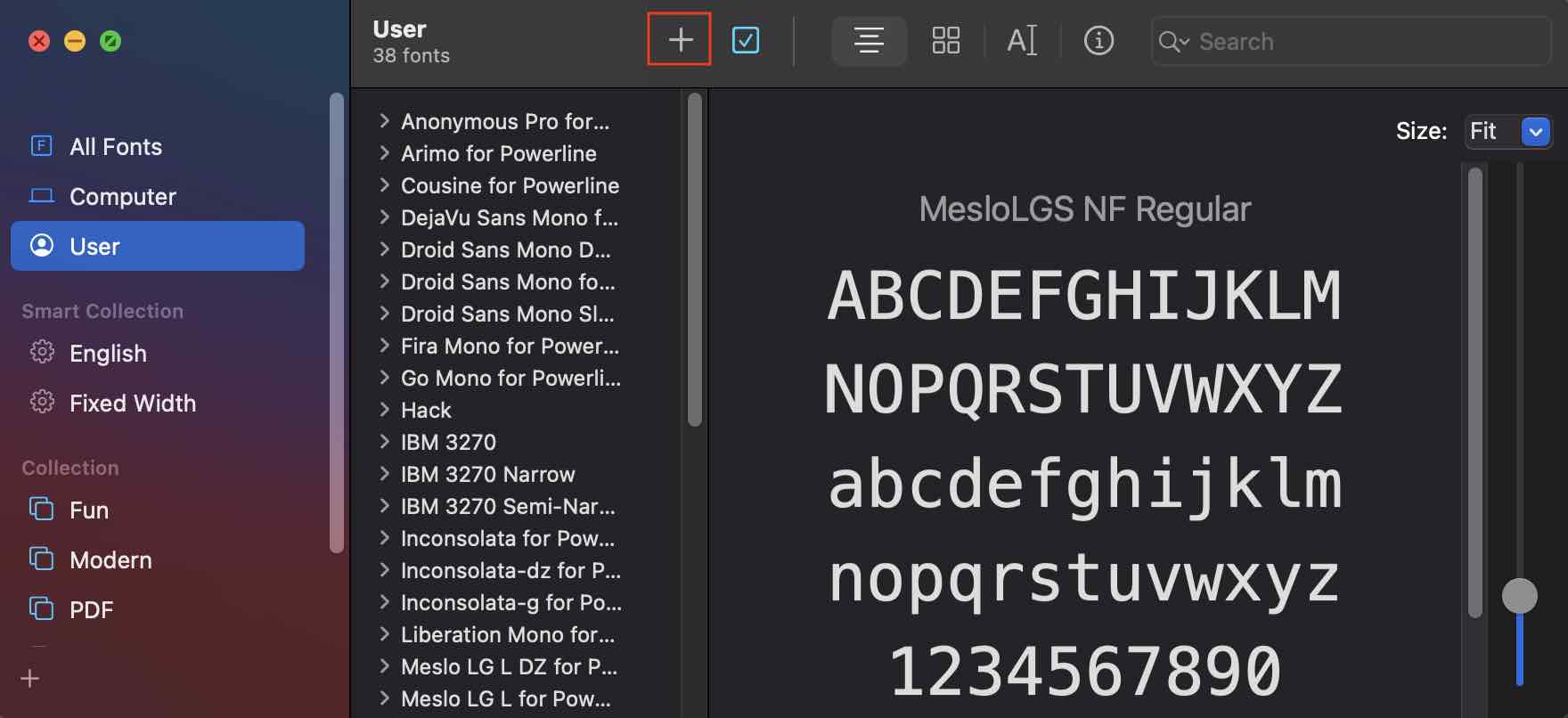The height and width of the screenshot is (718, 1568).
Task: Open the Modern collection
Action: pos(158,559)
